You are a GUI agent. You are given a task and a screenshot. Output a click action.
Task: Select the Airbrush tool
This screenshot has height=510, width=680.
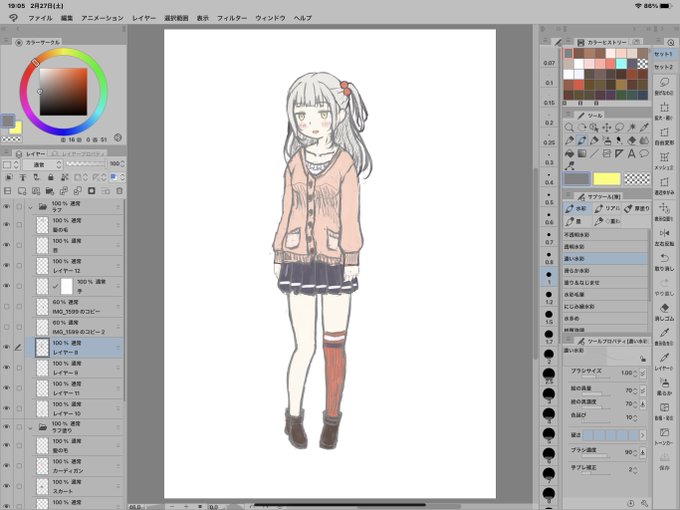pos(607,141)
